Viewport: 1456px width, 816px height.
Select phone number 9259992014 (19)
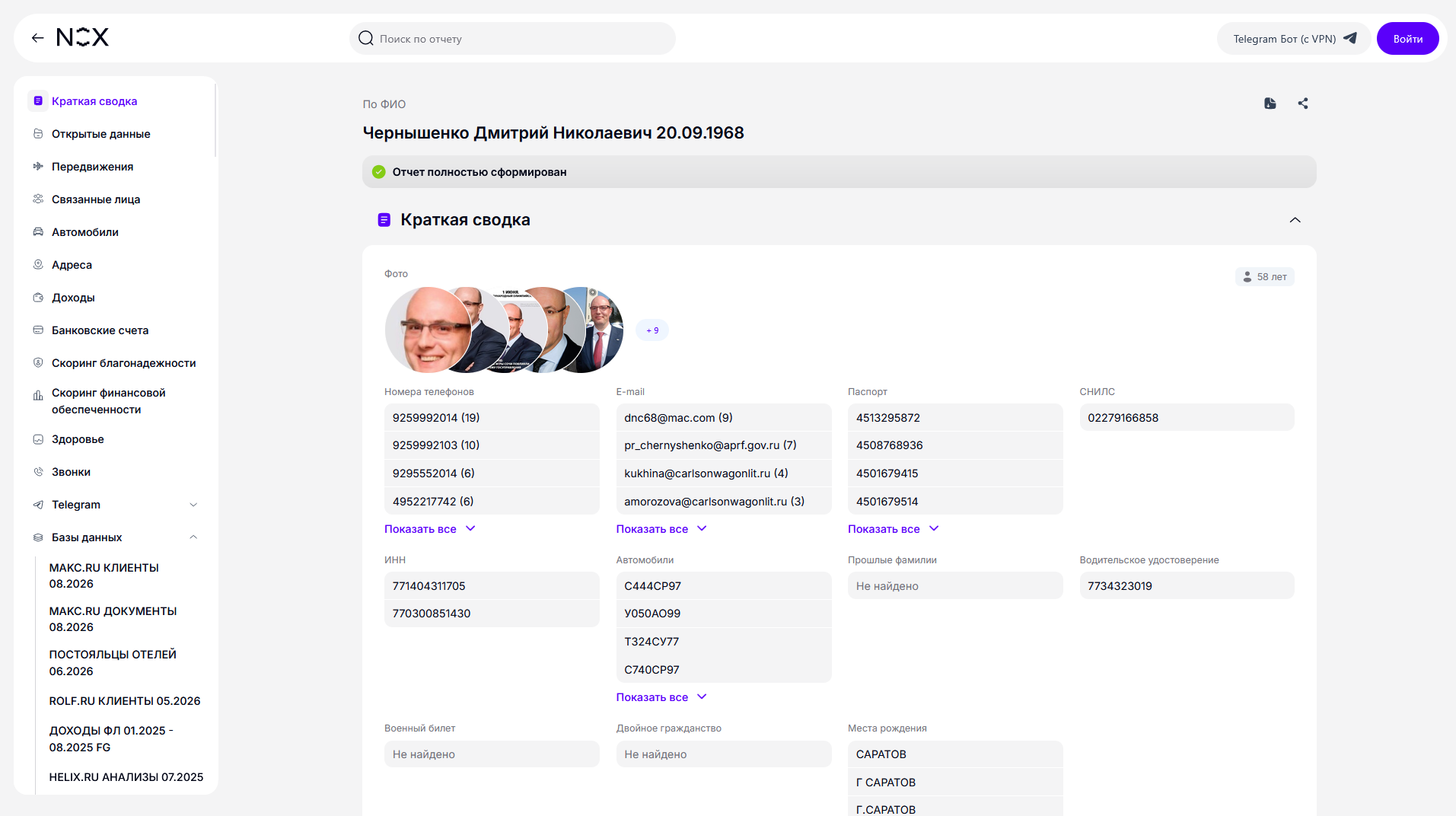click(492, 418)
